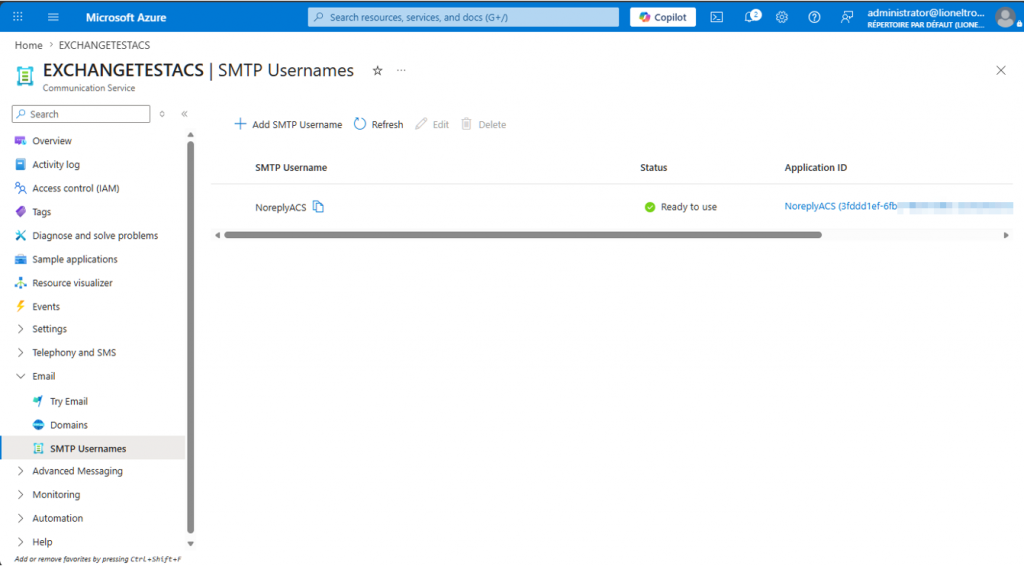Viewport: 1024px width, 566px height.
Task: Click the Communication Service resource icon
Action: tap(25, 76)
